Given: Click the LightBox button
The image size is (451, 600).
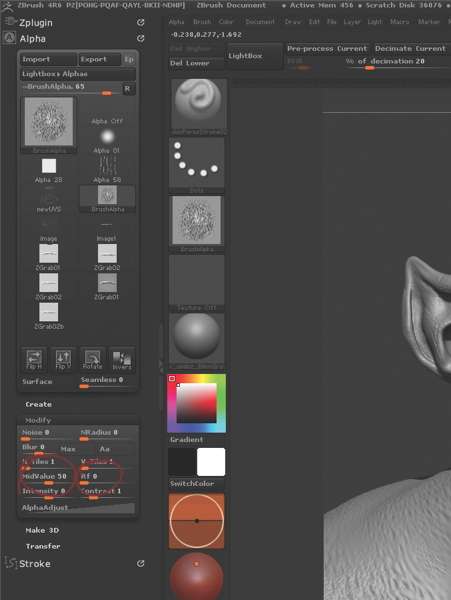Looking at the screenshot, I should (x=253, y=56).
